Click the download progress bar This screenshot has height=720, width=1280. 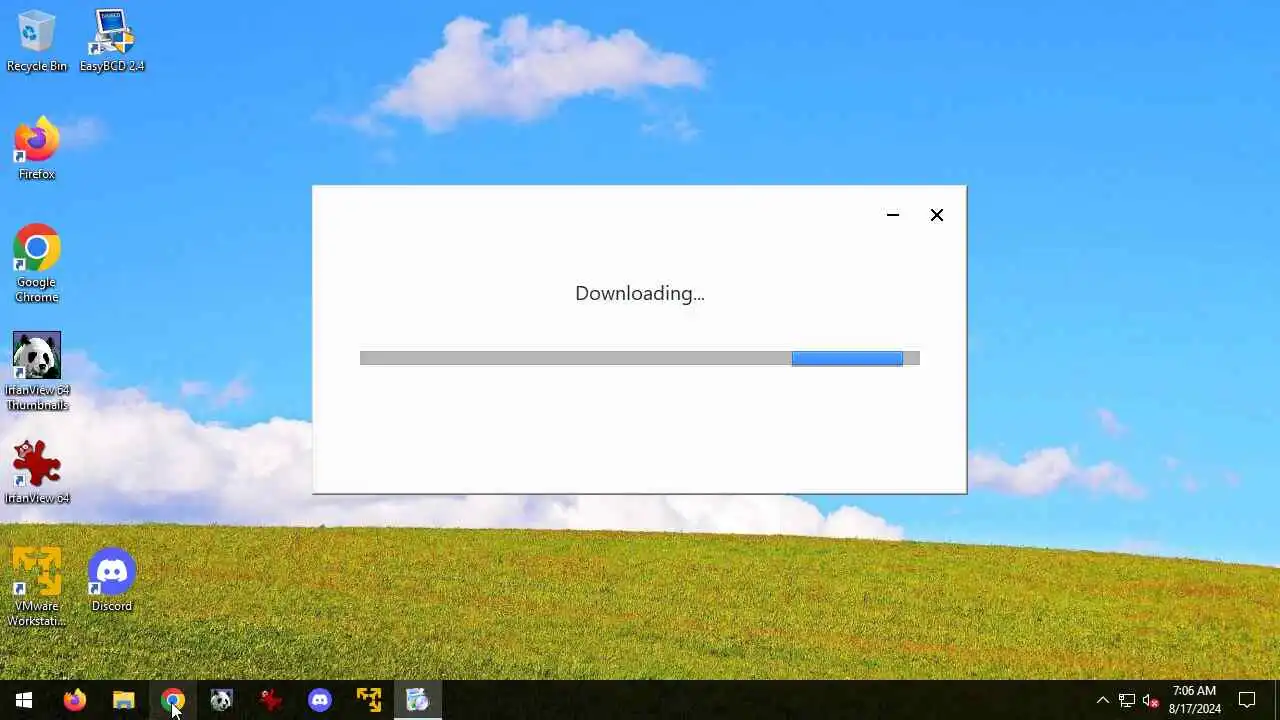(x=640, y=358)
